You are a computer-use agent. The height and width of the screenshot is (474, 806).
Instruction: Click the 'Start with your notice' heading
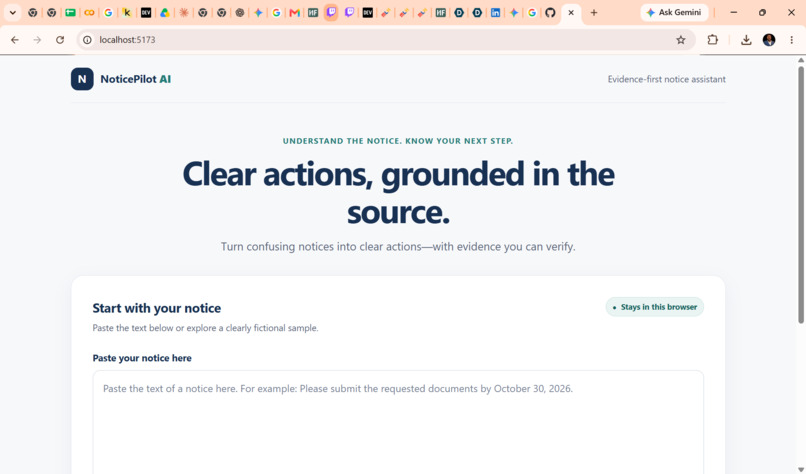pyautogui.click(x=157, y=308)
